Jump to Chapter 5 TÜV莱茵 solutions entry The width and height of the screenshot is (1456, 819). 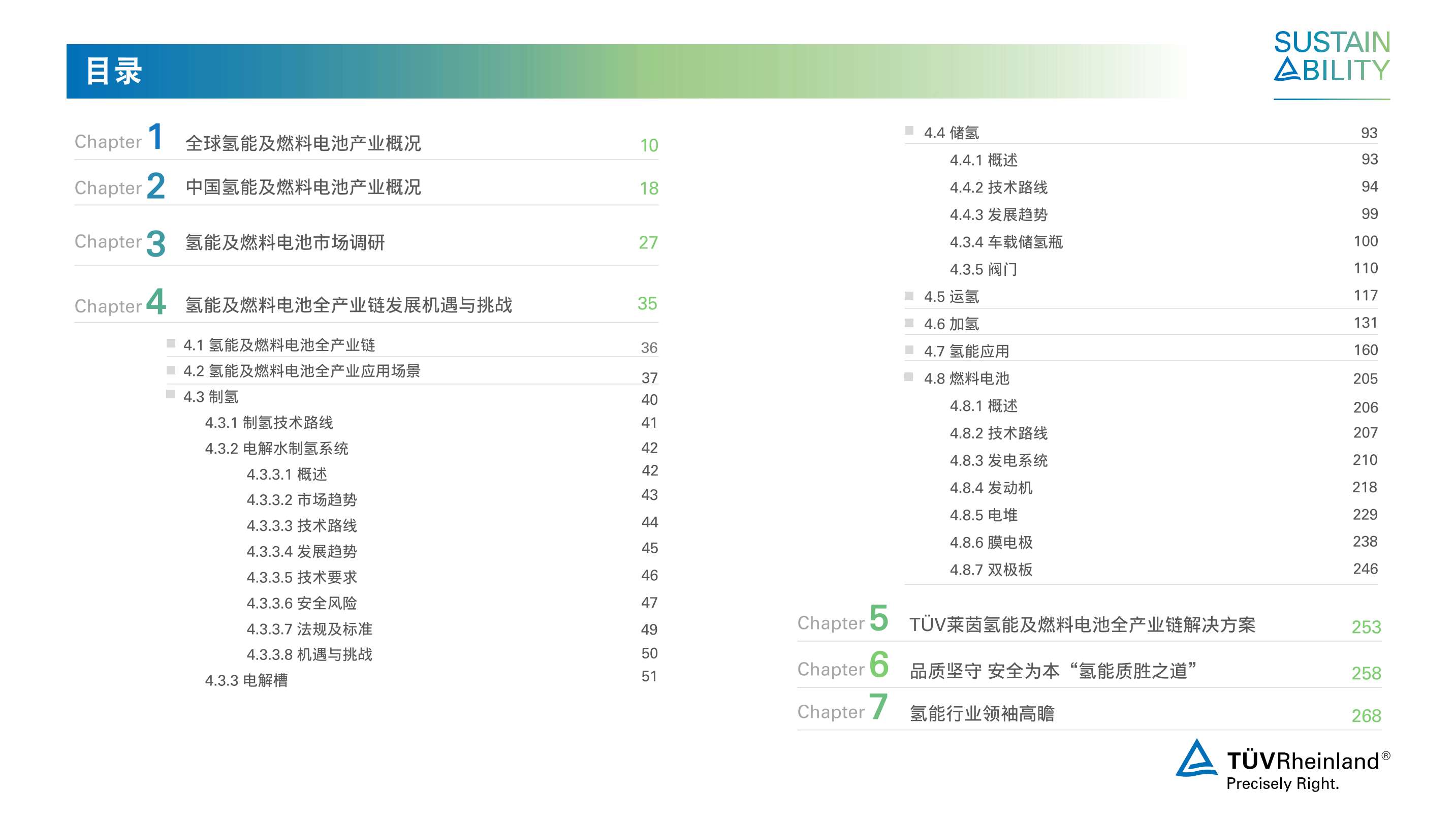[x=1082, y=624]
